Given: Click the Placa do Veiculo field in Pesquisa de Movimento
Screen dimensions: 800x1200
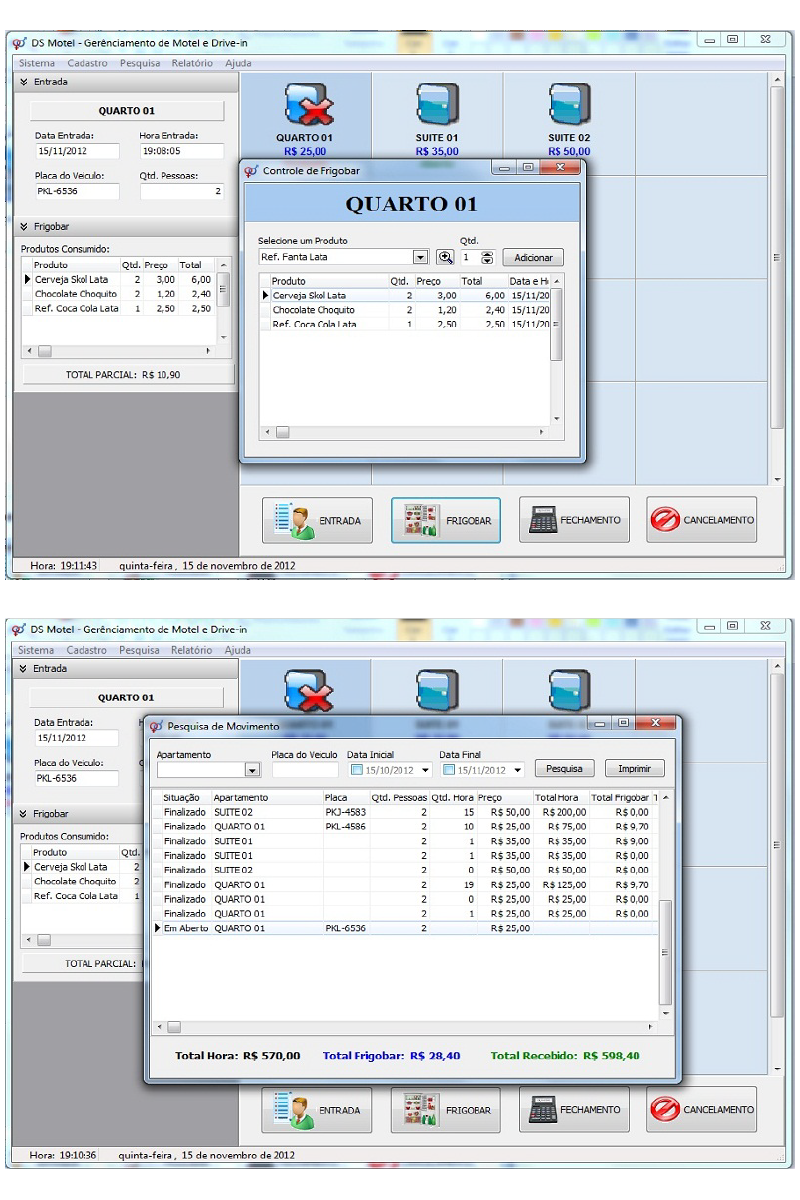Looking at the screenshot, I should (305, 770).
